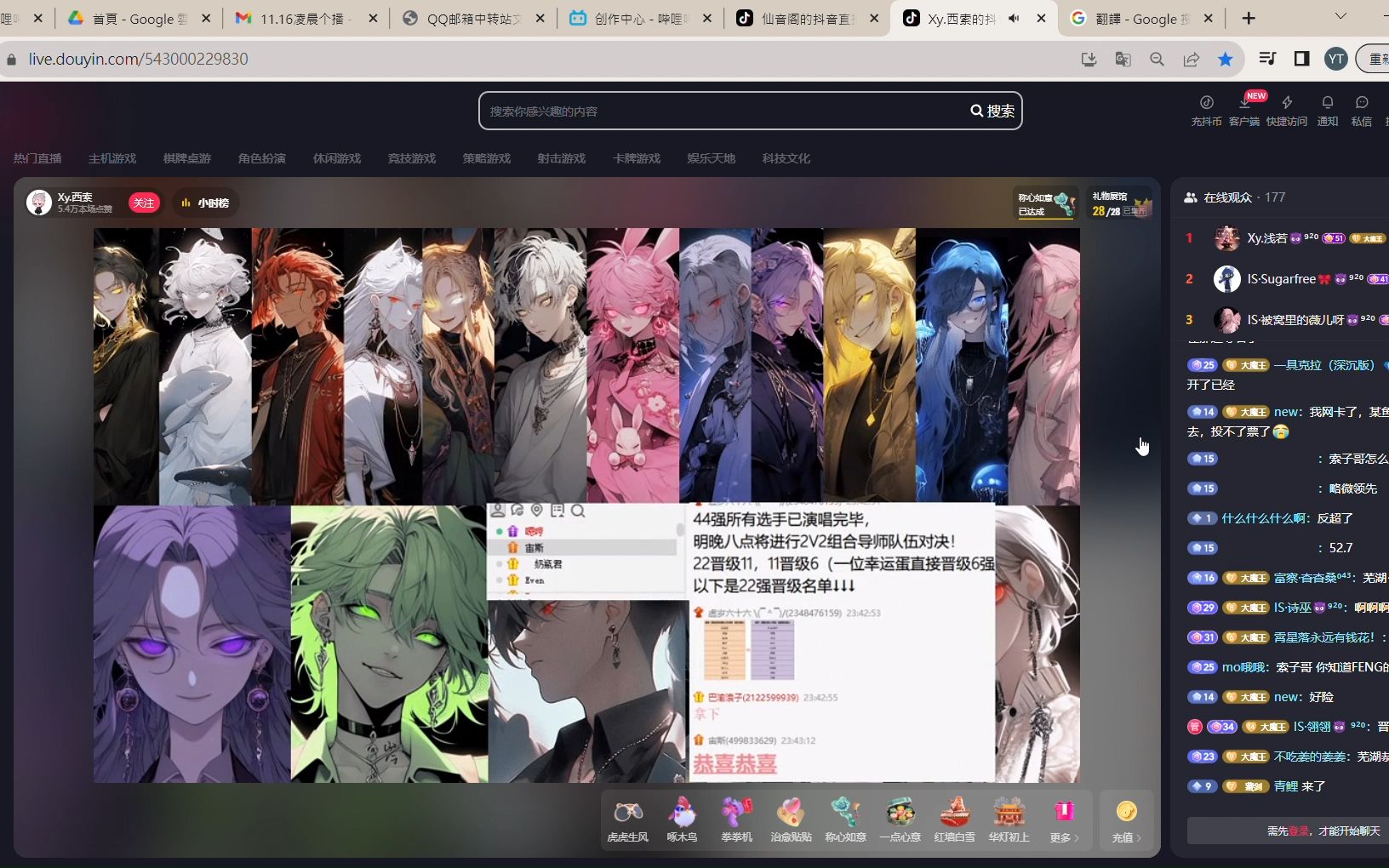
Task: Go to 竞技游戏 category
Action: pyautogui.click(x=412, y=158)
